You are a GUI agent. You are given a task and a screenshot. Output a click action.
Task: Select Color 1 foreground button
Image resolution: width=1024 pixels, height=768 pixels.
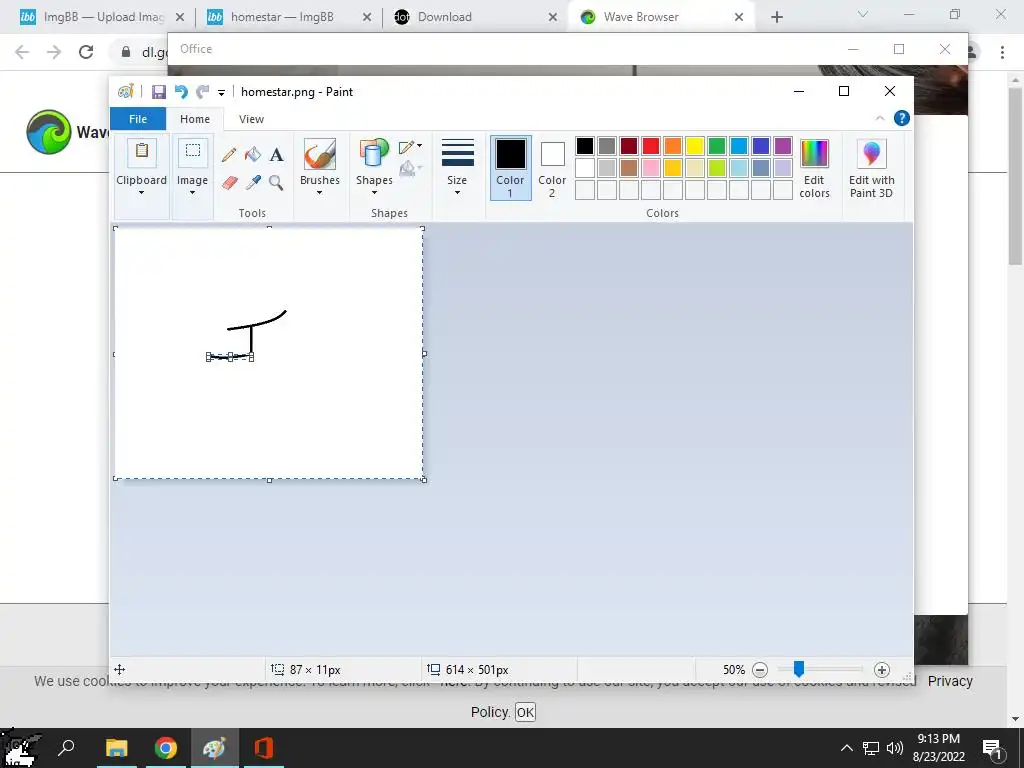[510, 168]
